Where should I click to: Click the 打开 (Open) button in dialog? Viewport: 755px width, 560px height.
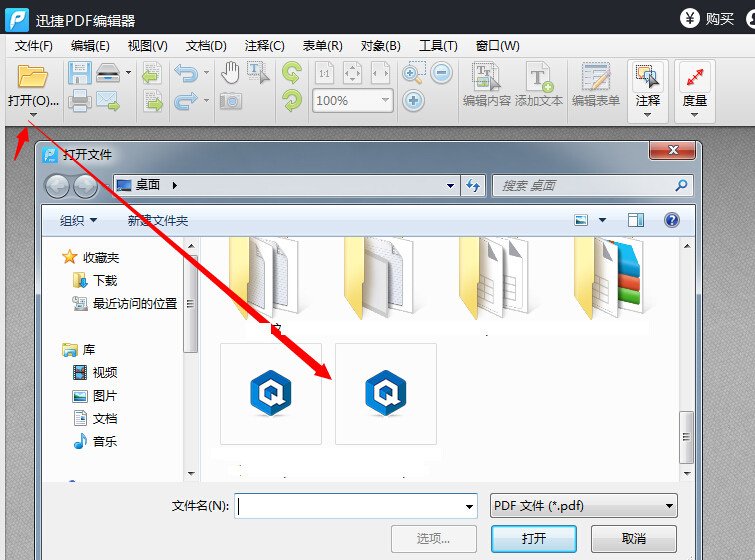click(x=534, y=538)
